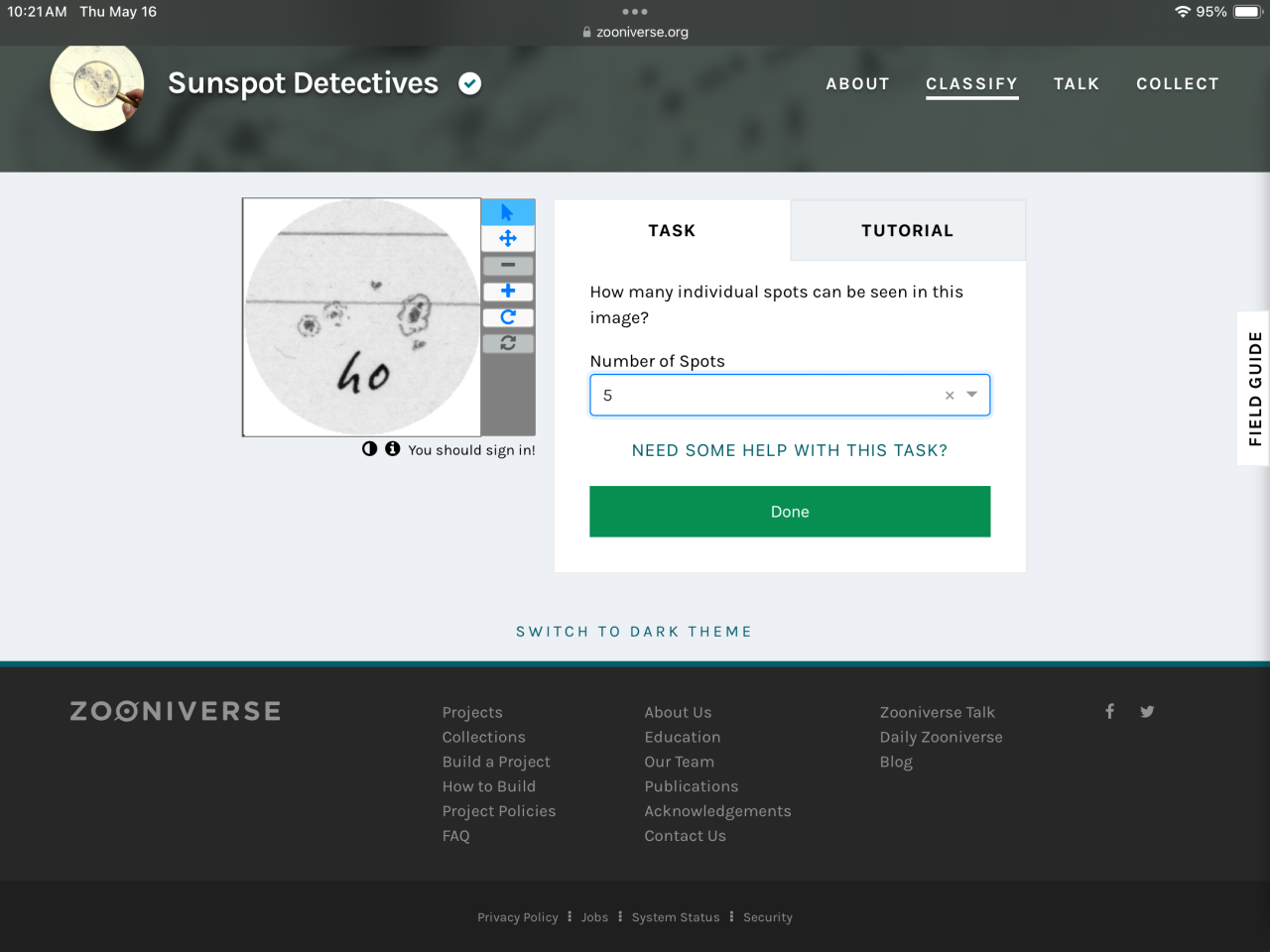Clear the Number of Spots selection

(x=950, y=396)
